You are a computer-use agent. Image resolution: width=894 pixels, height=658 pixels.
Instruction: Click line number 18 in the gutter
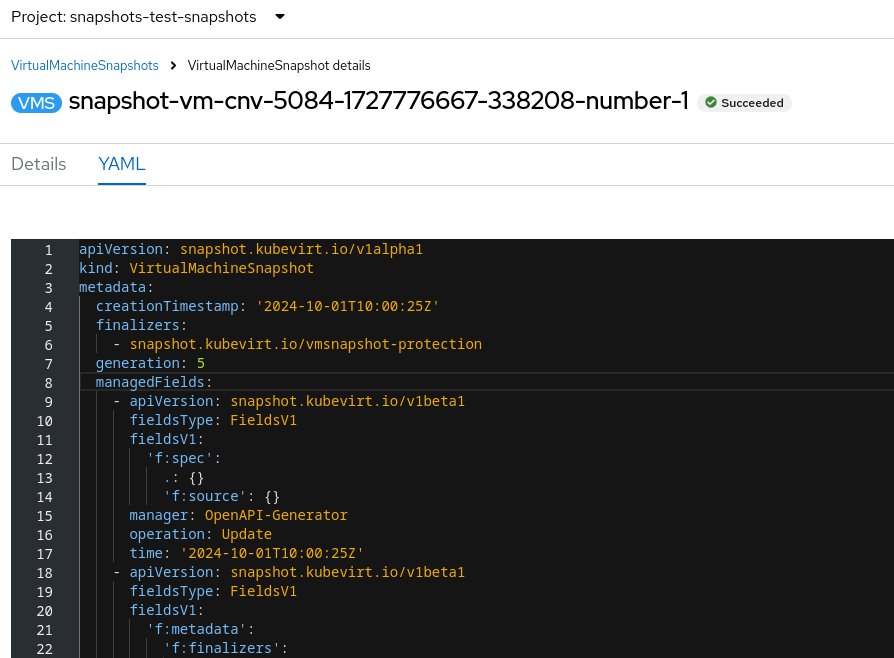coord(44,572)
